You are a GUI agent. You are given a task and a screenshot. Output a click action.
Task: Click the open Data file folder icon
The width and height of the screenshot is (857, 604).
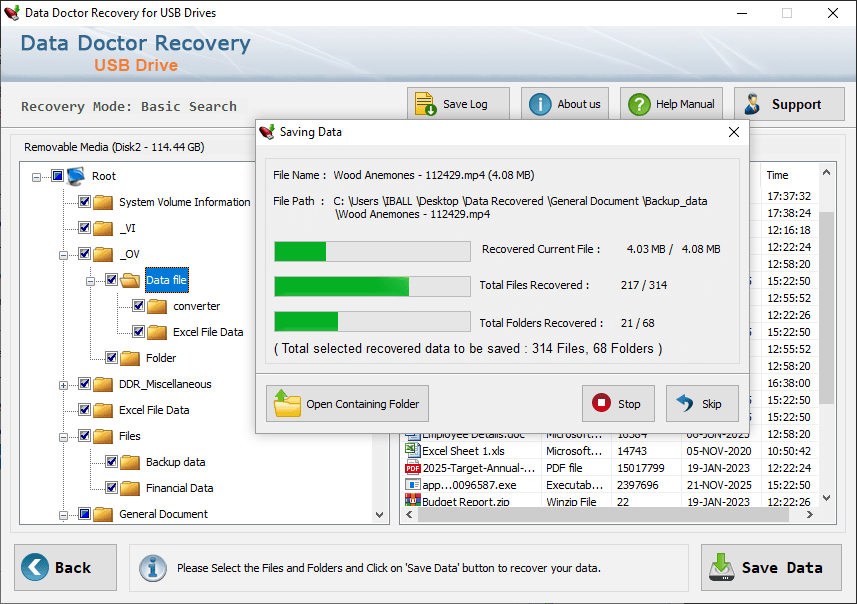coord(130,280)
